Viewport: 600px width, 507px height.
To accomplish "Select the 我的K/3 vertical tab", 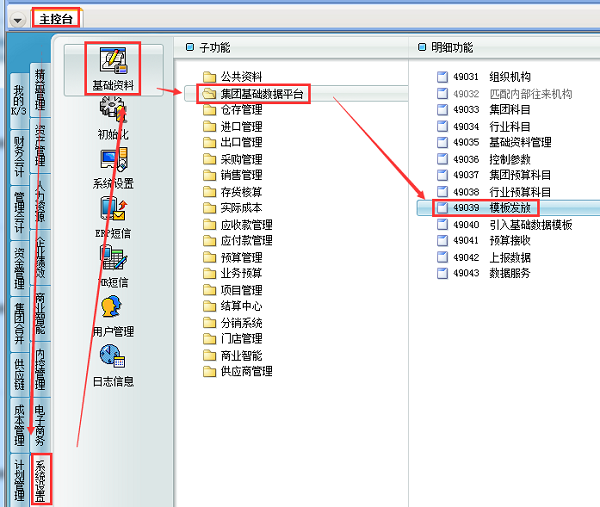I will click(x=19, y=100).
